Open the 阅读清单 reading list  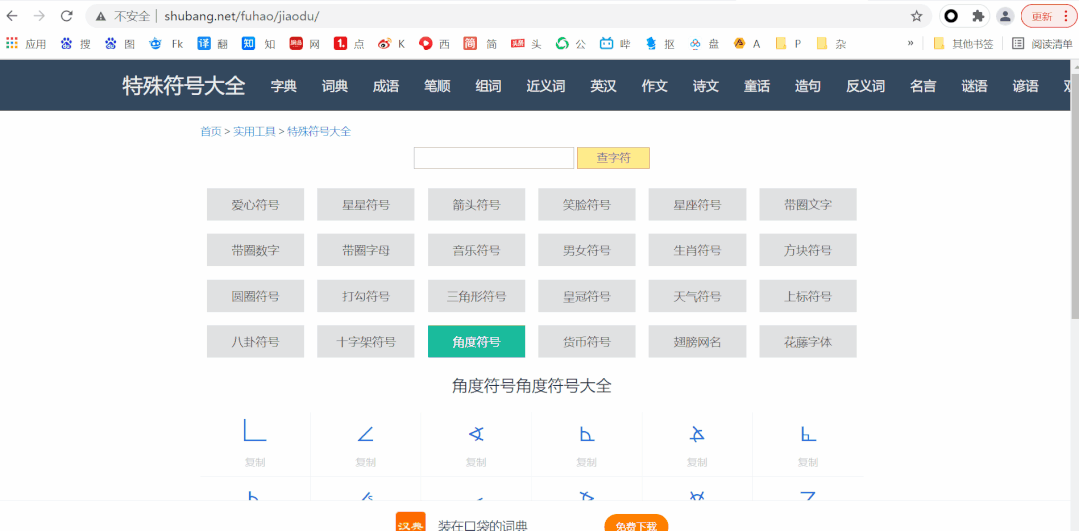pos(1042,44)
